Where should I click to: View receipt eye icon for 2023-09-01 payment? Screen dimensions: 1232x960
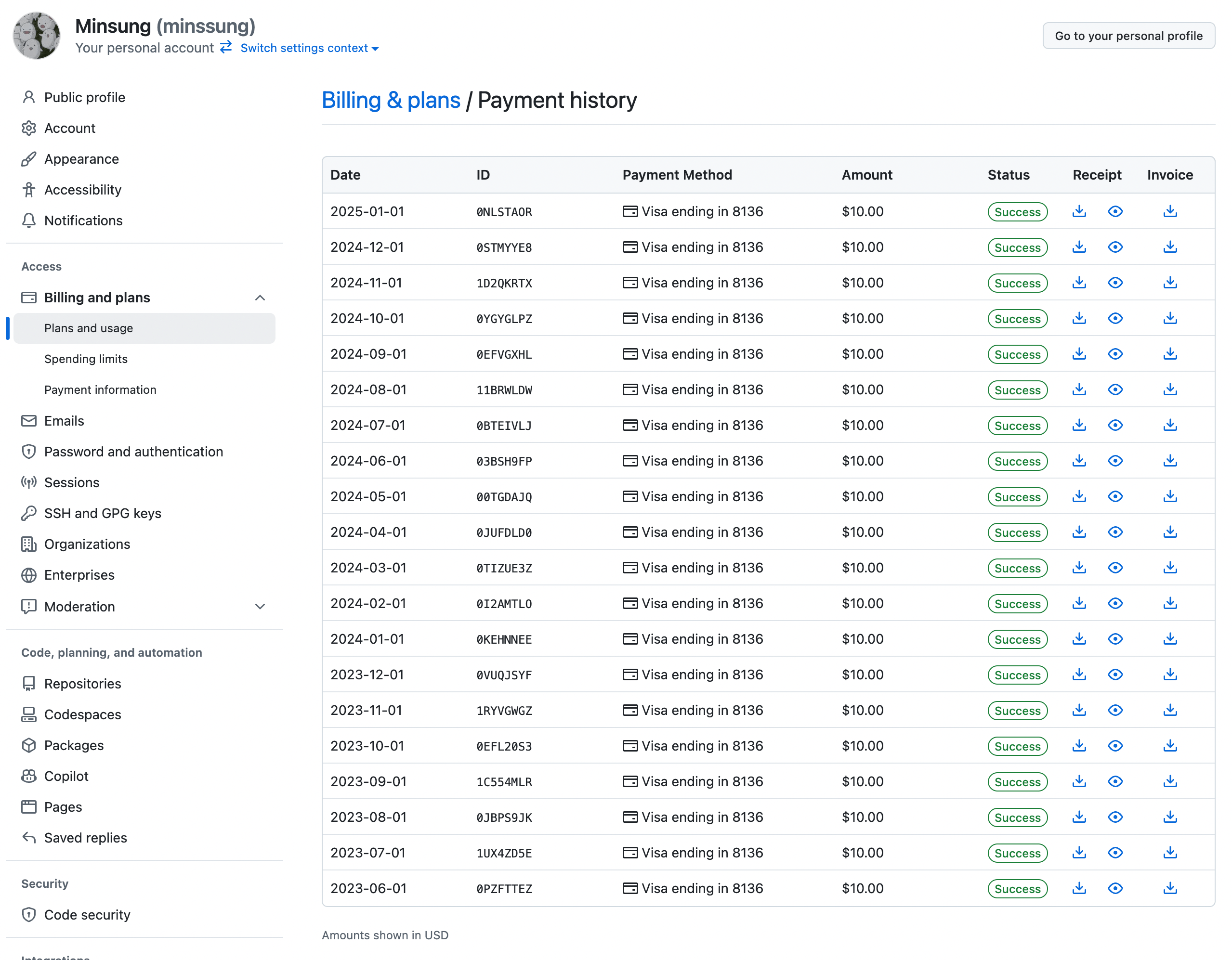coord(1114,782)
